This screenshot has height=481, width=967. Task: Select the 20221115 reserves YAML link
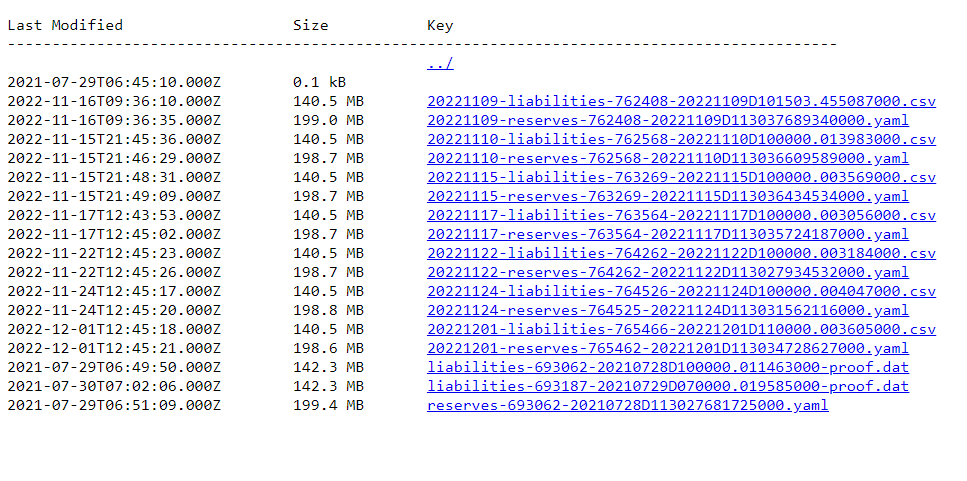point(667,196)
